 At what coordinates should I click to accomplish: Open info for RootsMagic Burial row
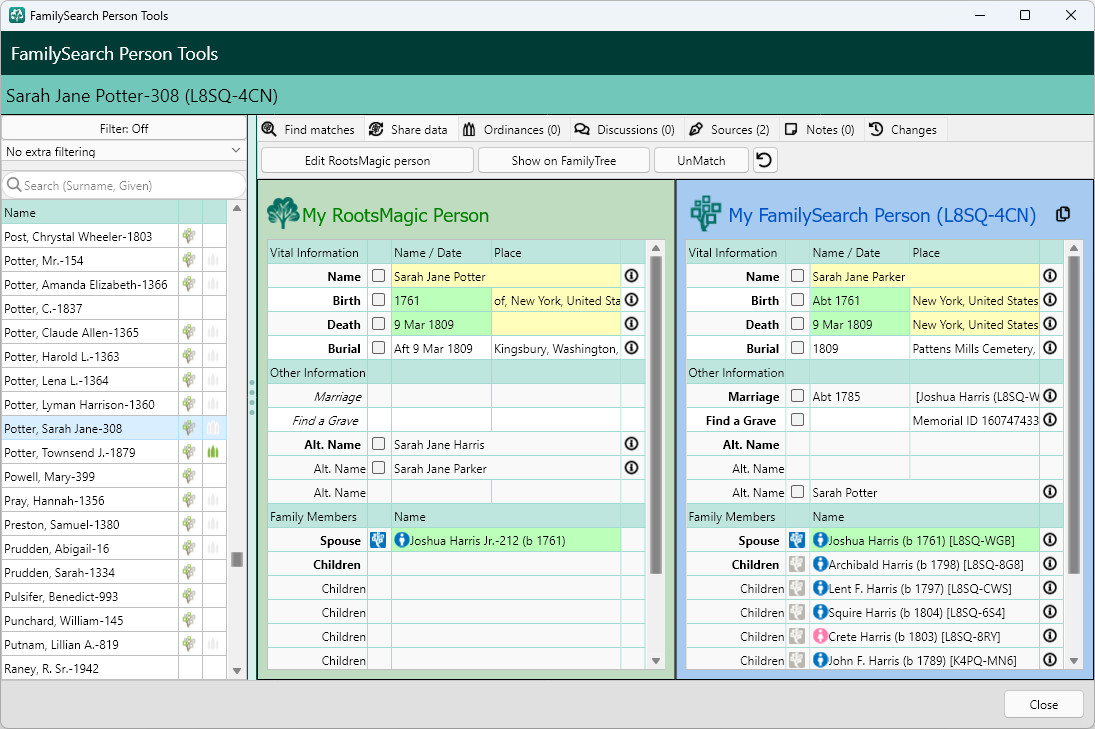pyautogui.click(x=631, y=348)
